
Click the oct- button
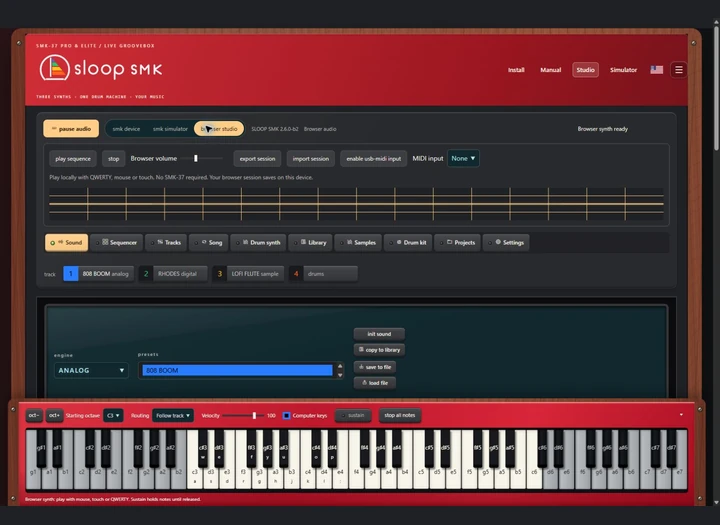point(34,415)
